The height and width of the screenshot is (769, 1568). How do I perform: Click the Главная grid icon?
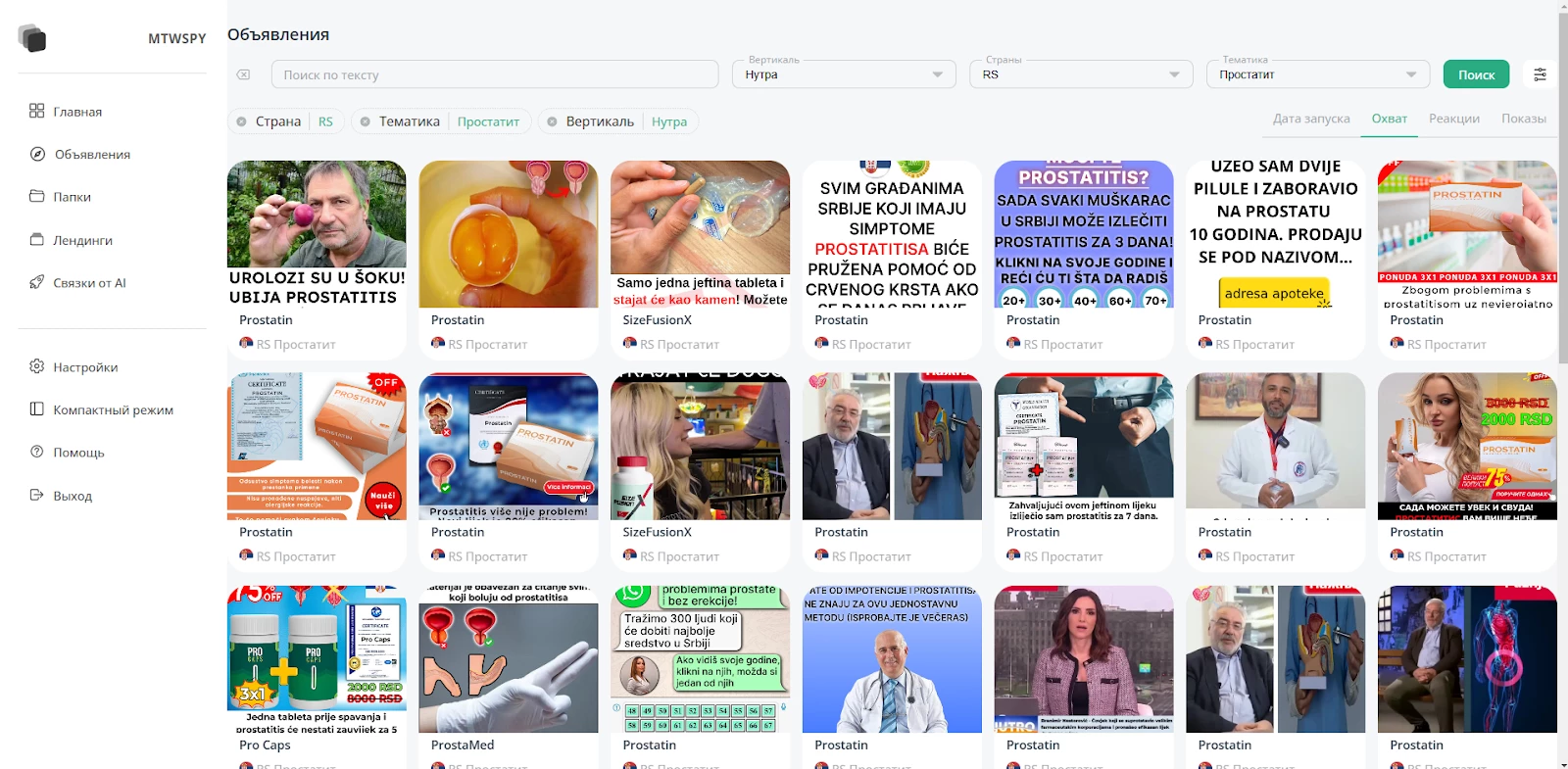coord(37,111)
